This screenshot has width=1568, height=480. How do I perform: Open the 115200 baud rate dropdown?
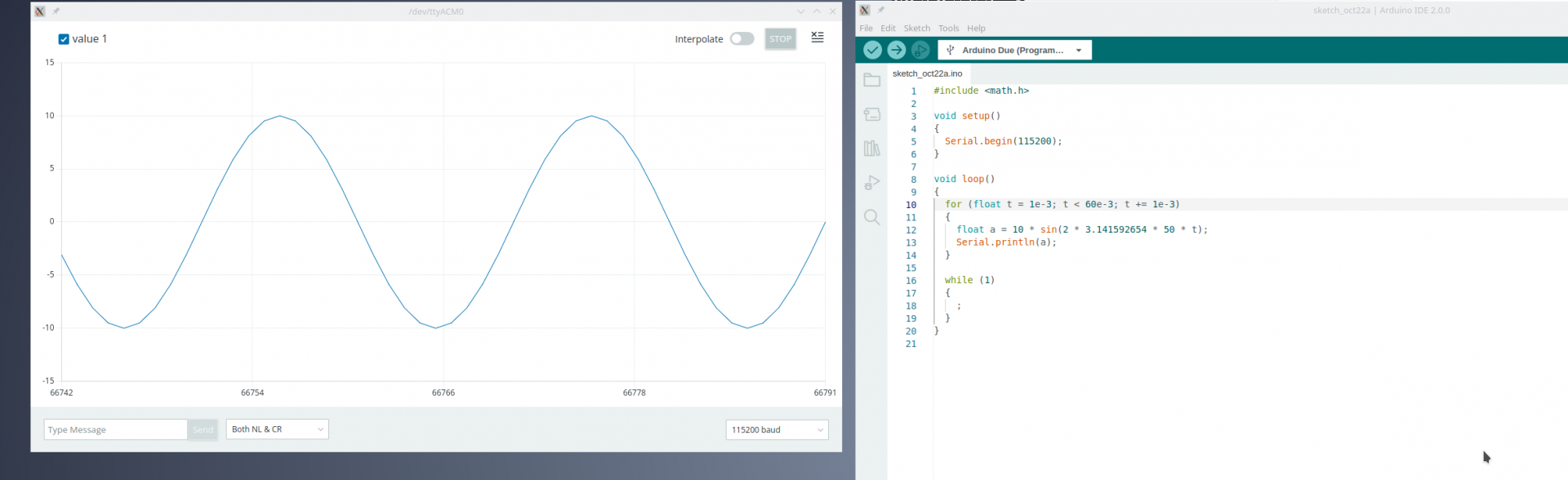[777, 430]
